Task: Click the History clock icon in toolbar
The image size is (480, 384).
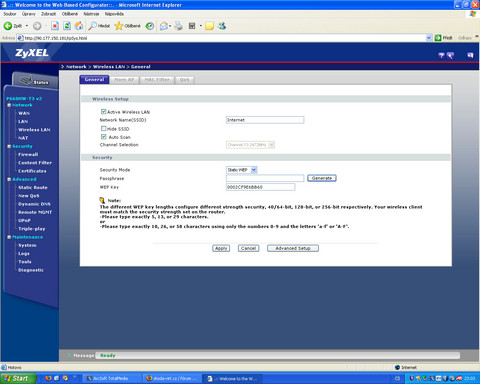Action: point(150,26)
